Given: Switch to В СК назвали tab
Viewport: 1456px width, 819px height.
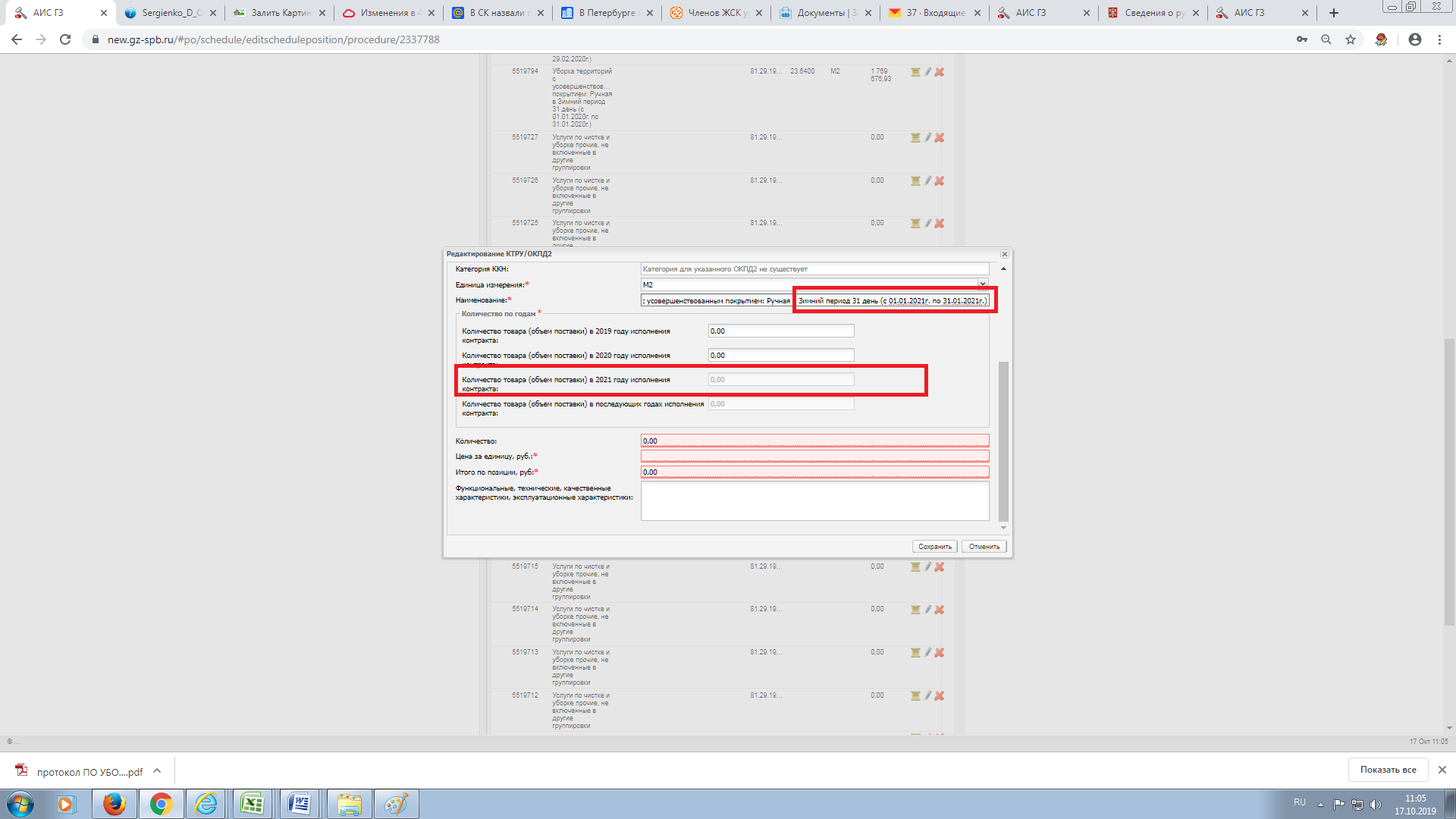Looking at the screenshot, I should [498, 13].
